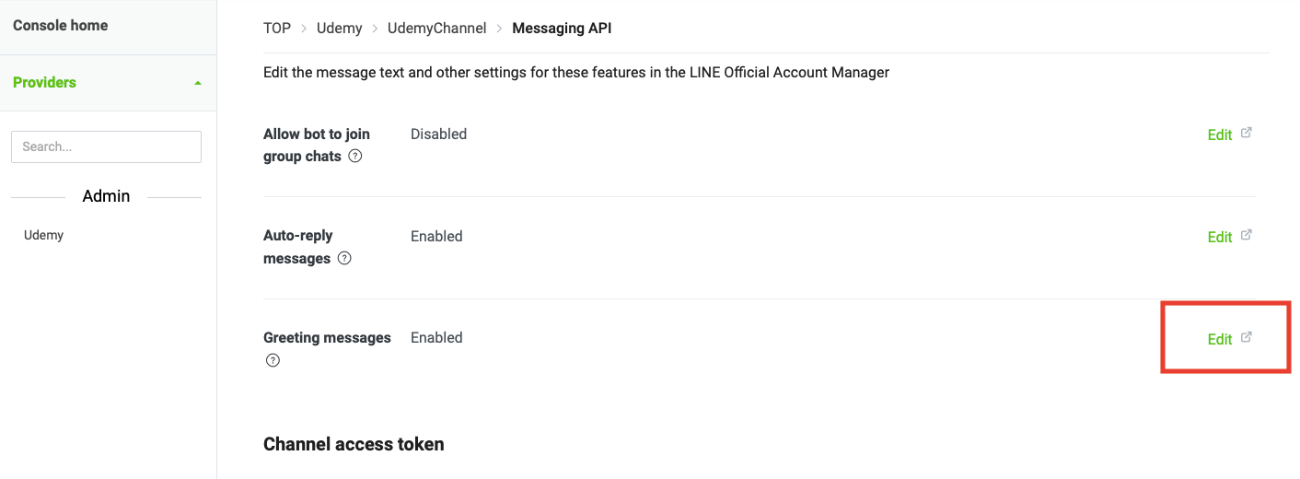Open external link icon for Greeting messages Edit

(x=1246, y=338)
